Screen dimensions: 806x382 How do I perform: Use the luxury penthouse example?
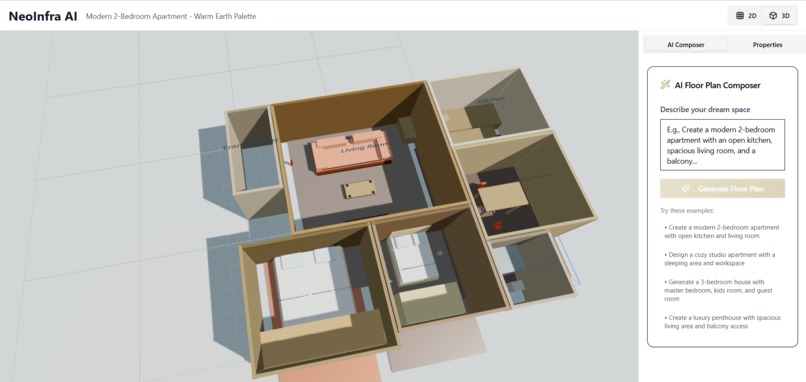[722, 322]
